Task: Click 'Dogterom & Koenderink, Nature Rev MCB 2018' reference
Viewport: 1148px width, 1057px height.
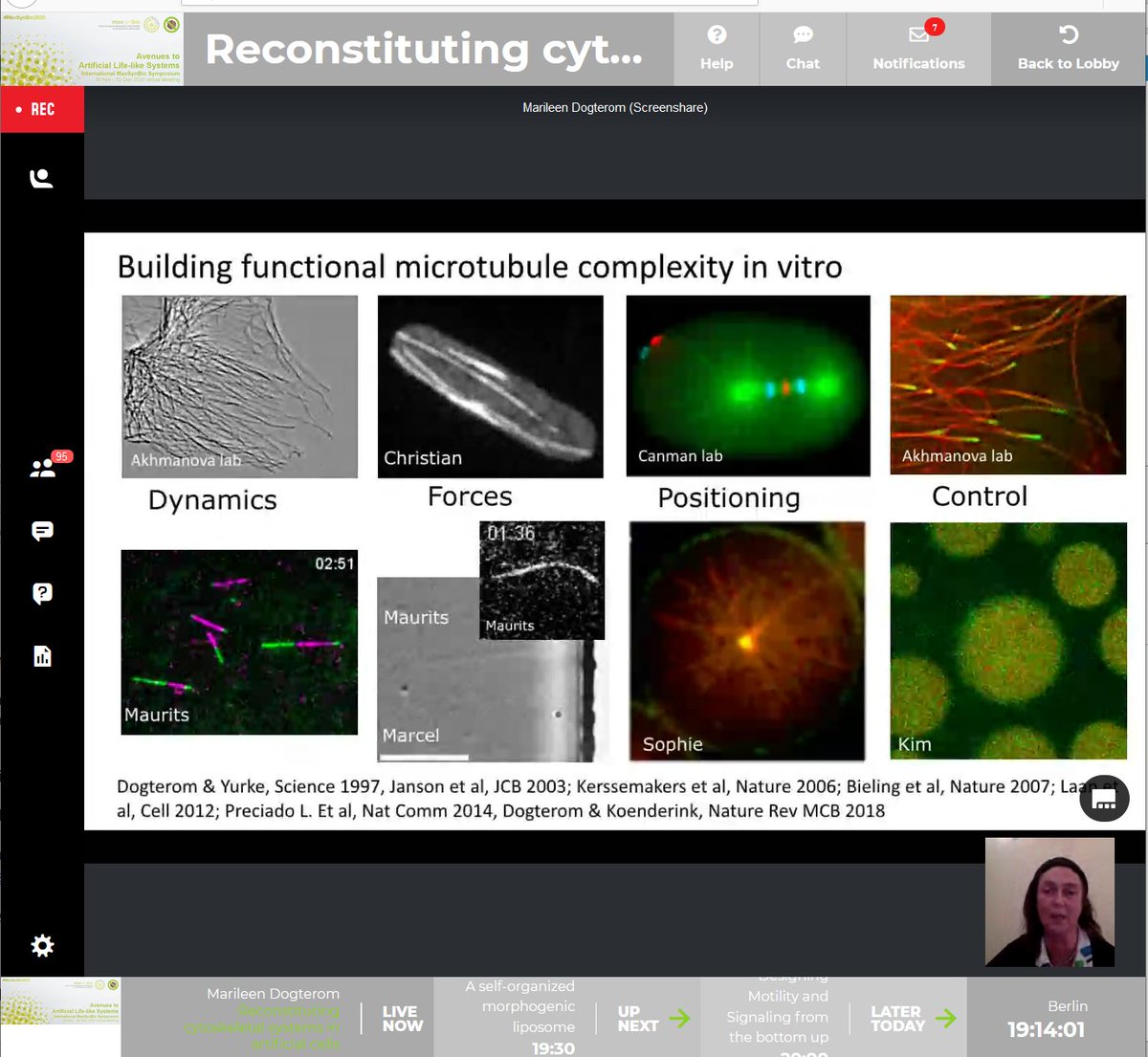Action: [x=694, y=811]
